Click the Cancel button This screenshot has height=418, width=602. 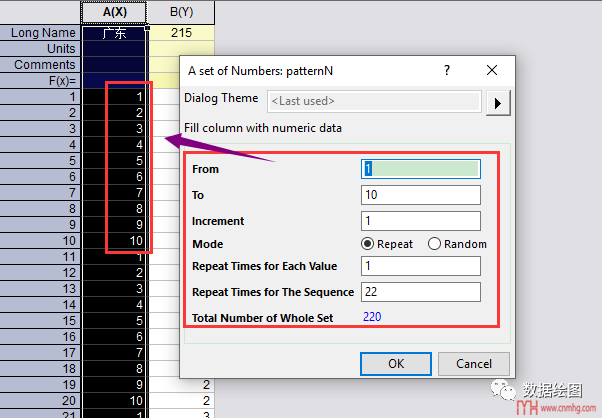point(474,363)
